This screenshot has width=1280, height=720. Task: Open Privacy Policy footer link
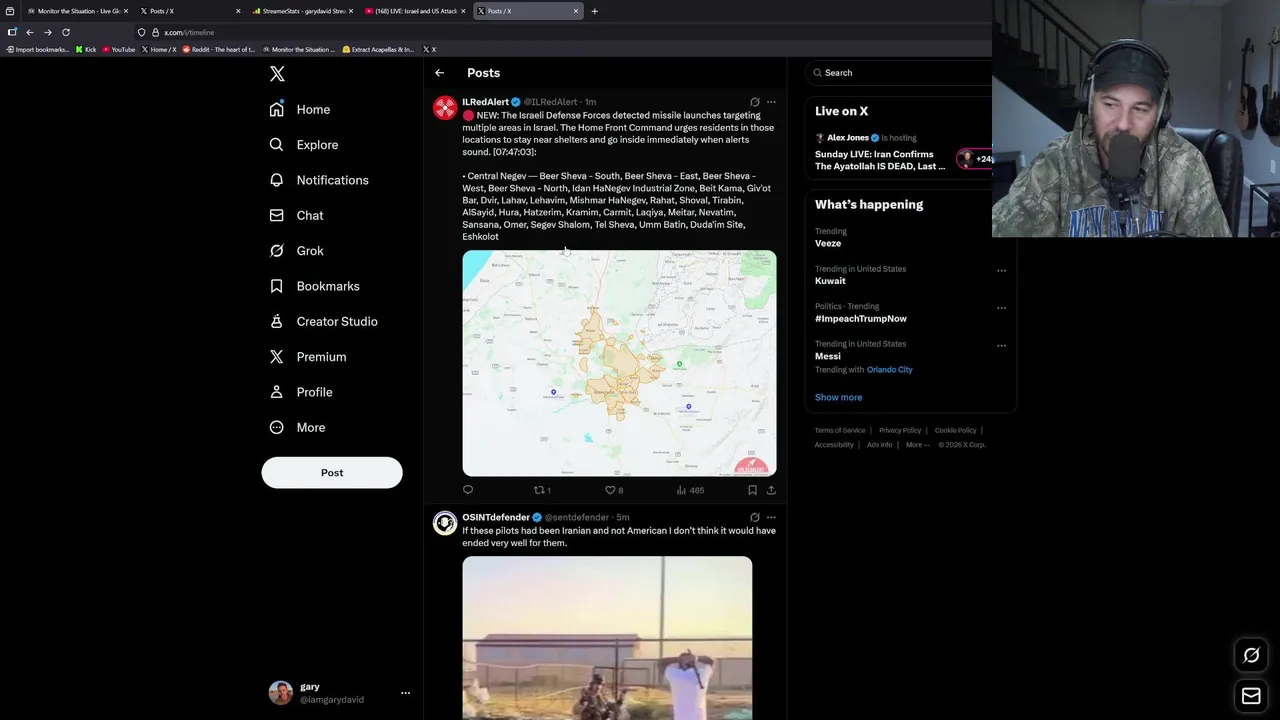[900, 430]
